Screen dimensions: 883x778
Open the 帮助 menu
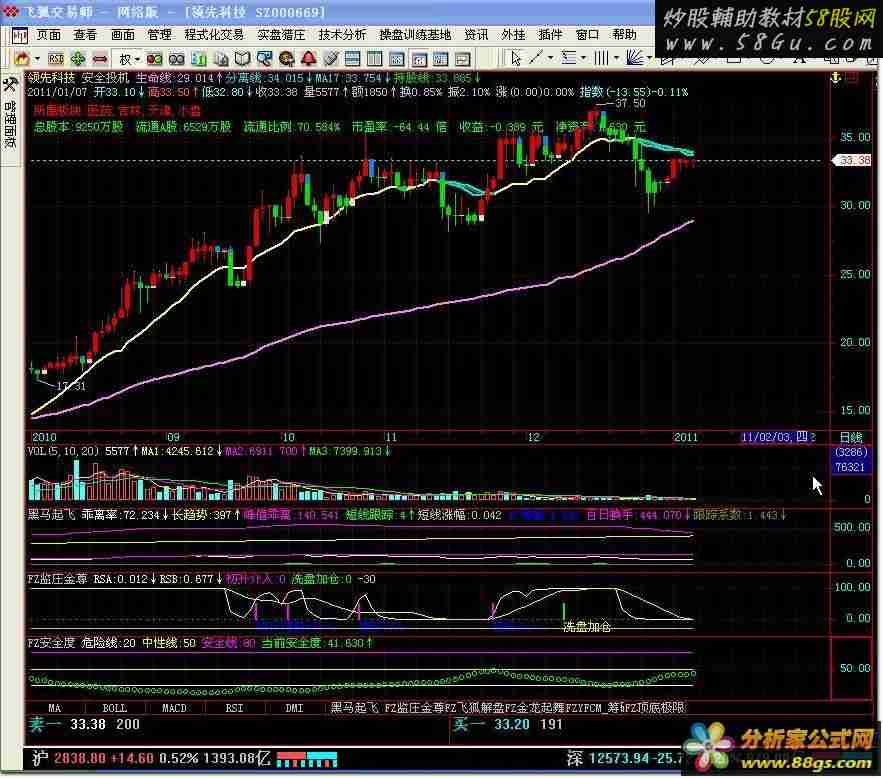point(625,35)
